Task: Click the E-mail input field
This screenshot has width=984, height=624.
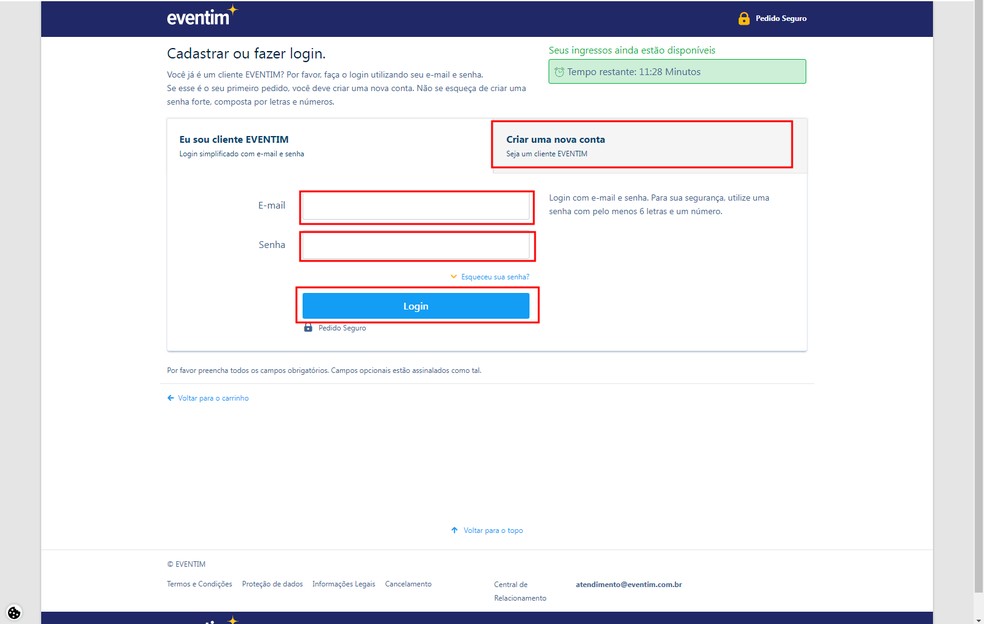Action: tap(415, 206)
